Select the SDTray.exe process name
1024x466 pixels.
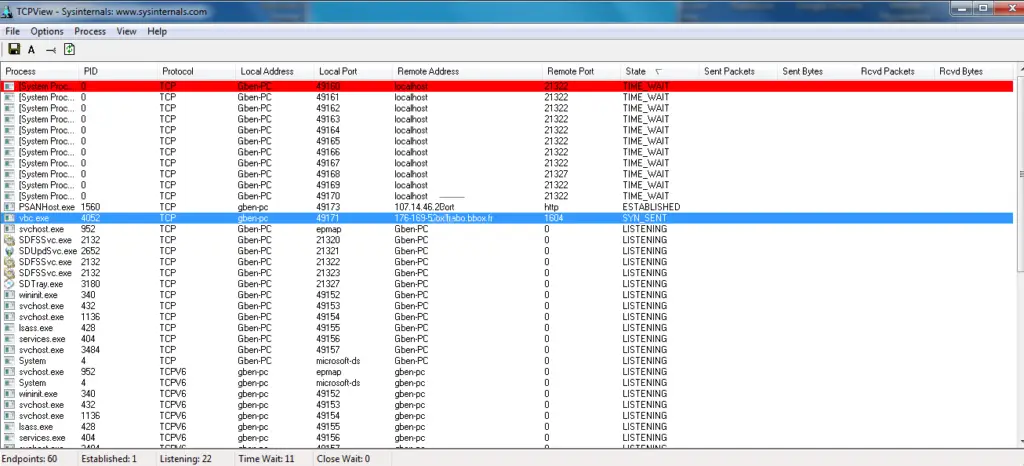tap(40, 284)
